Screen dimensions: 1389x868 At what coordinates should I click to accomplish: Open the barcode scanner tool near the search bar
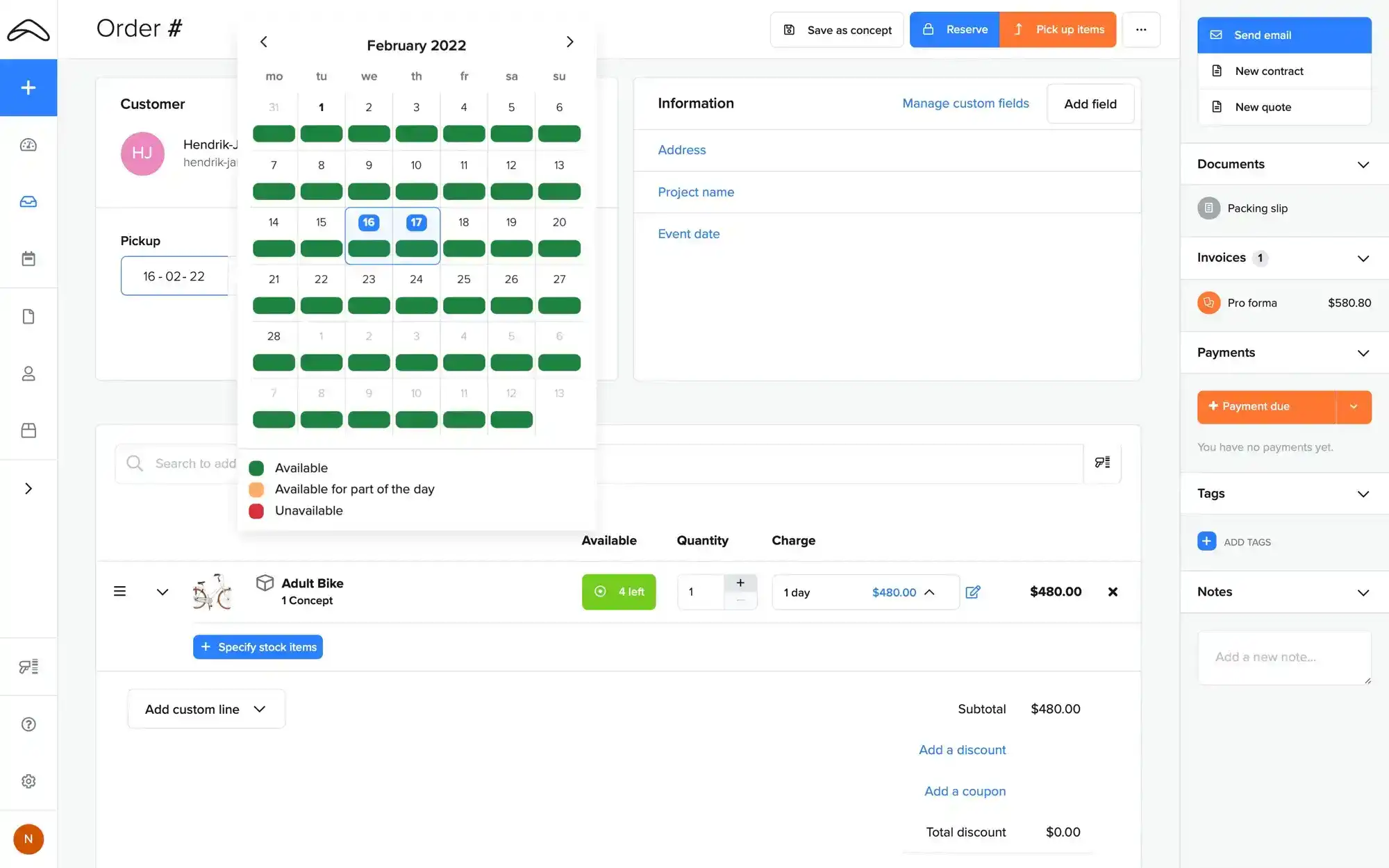point(1102,462)
